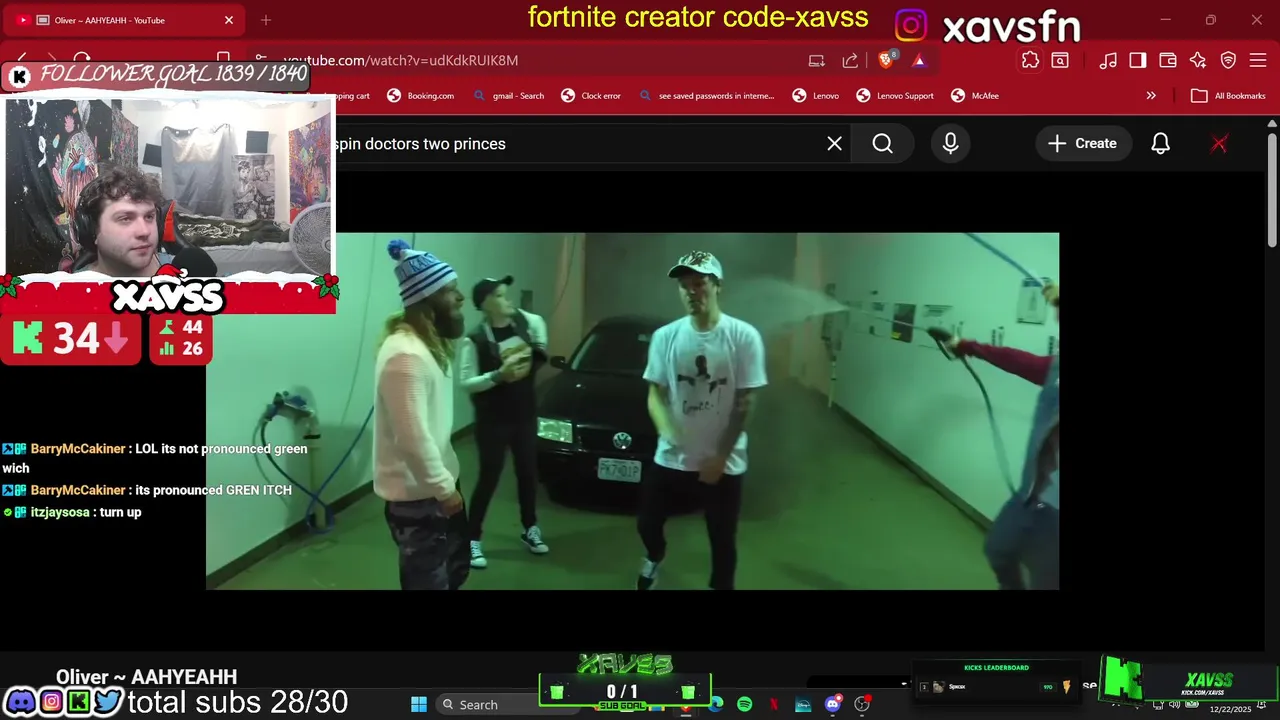Viewport: 1280px width, 720px height.
Task: Open Brave Playlist music note icon
Action: [1108, 60]
